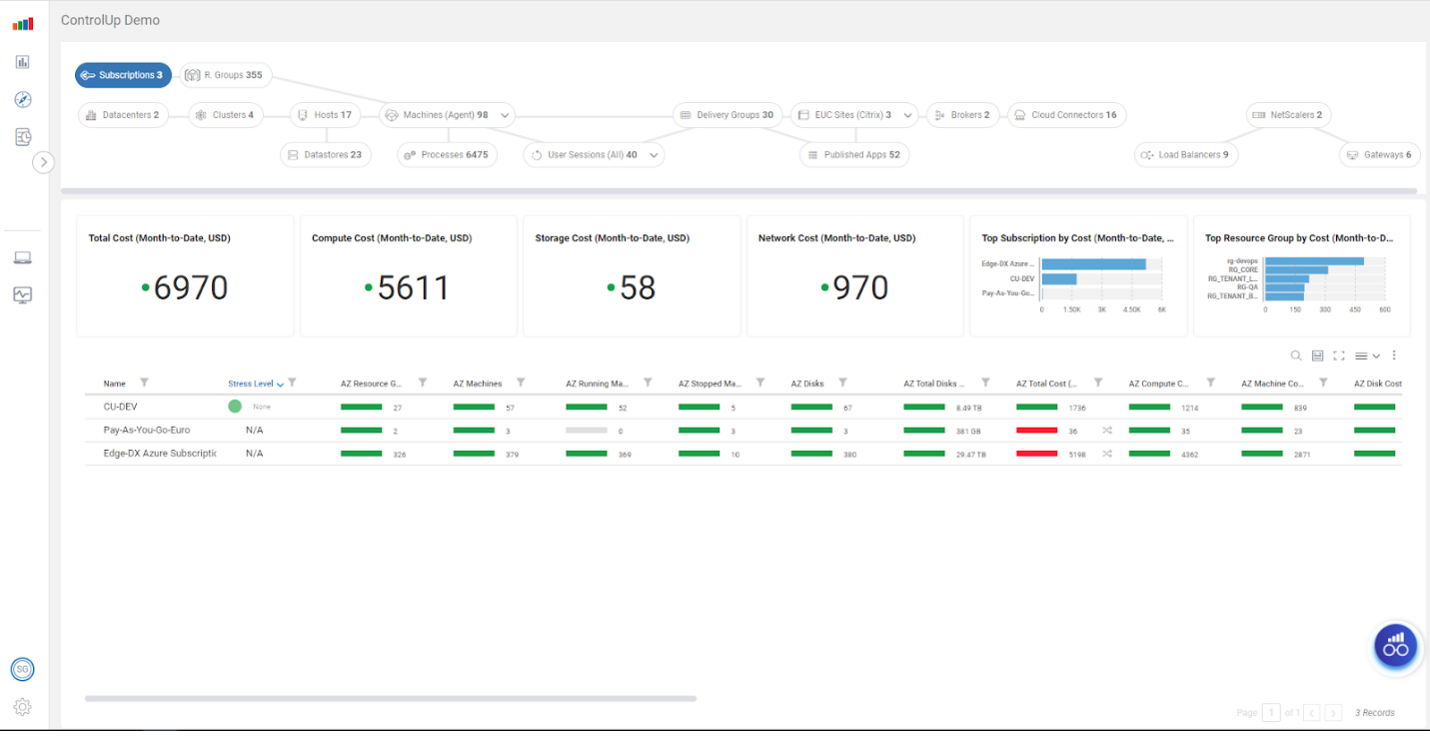Filter the AZ Running Machines column

pyautogui.click(x=648, y=383)
